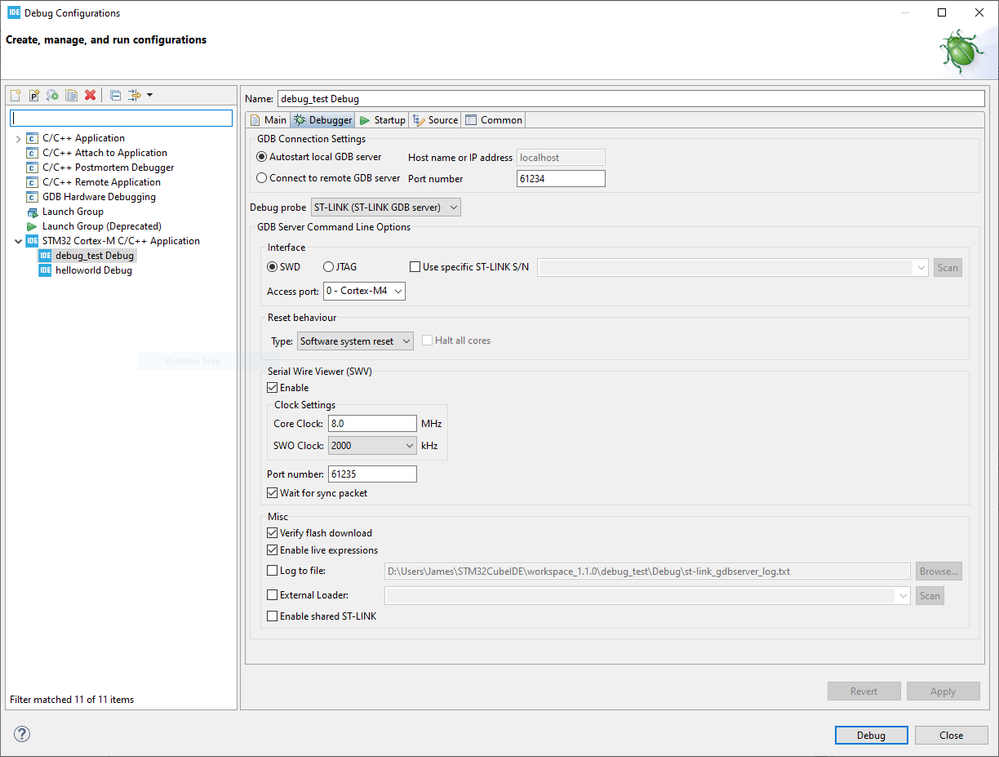Select STM32 Cortex-M C/C++ Application item

click(x=121, y=241)
